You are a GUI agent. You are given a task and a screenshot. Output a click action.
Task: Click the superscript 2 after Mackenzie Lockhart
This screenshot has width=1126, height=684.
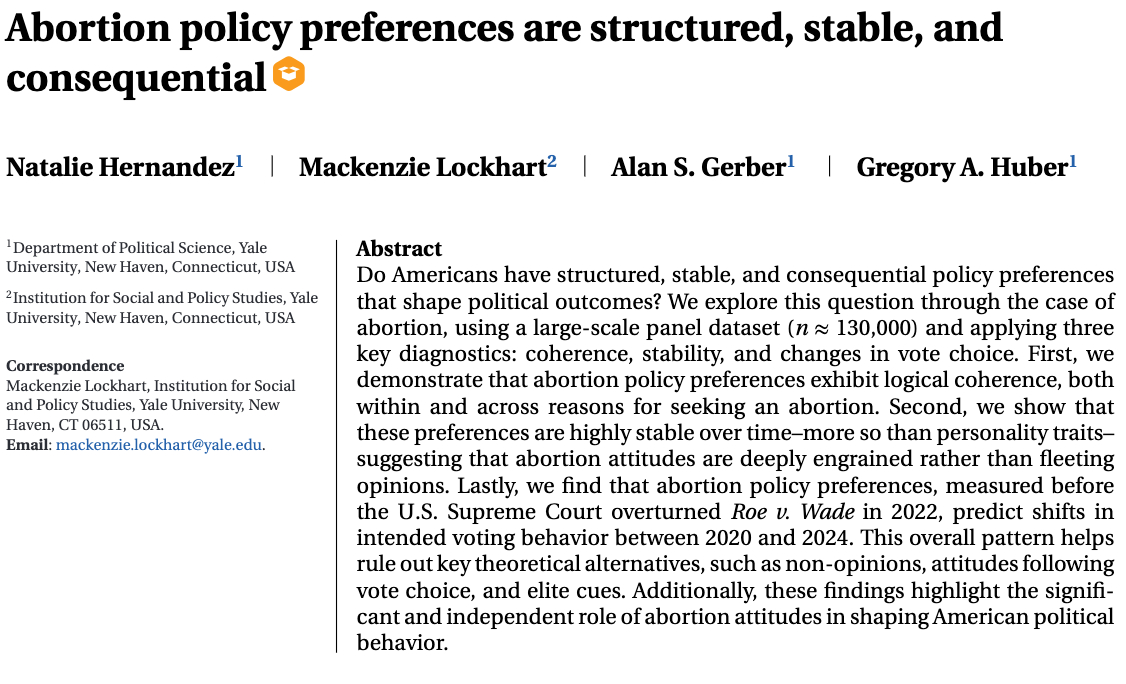pyautogui.click(x=551, y=161)
